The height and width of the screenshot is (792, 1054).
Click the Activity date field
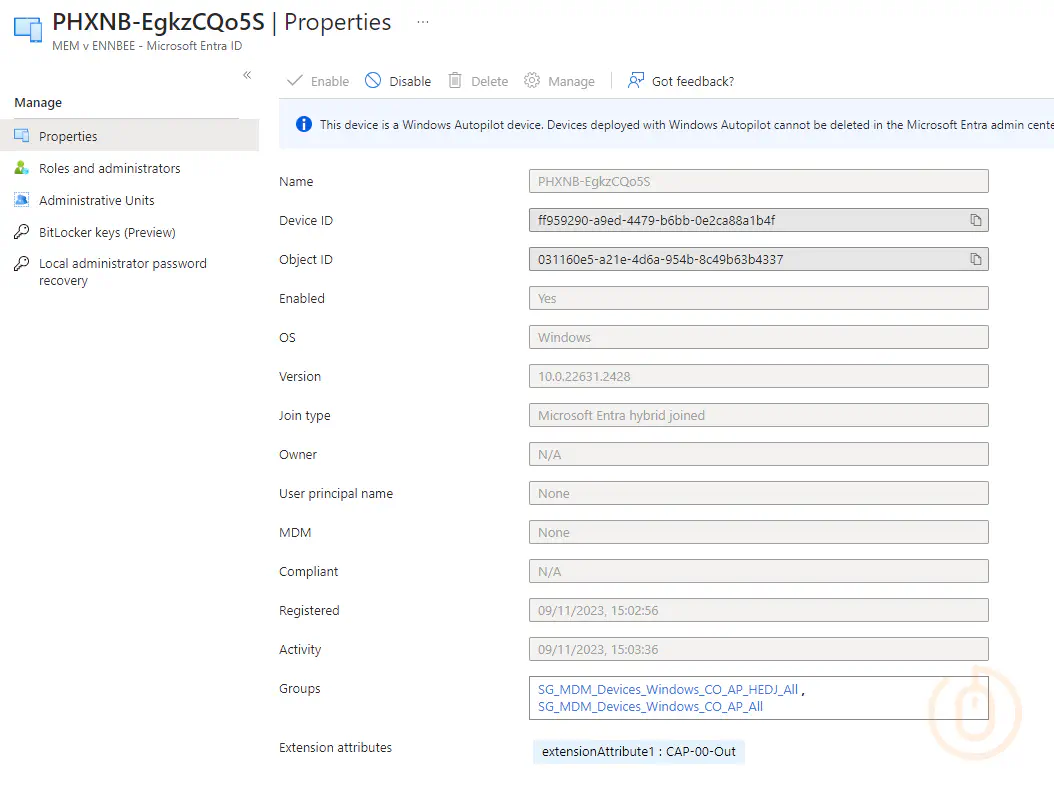click(758, 649)
